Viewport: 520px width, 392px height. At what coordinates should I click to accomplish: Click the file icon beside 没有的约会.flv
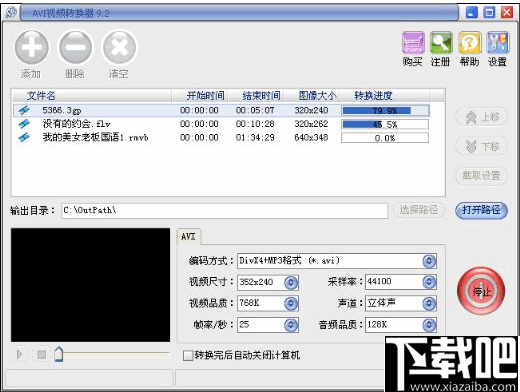click(24, 124)
